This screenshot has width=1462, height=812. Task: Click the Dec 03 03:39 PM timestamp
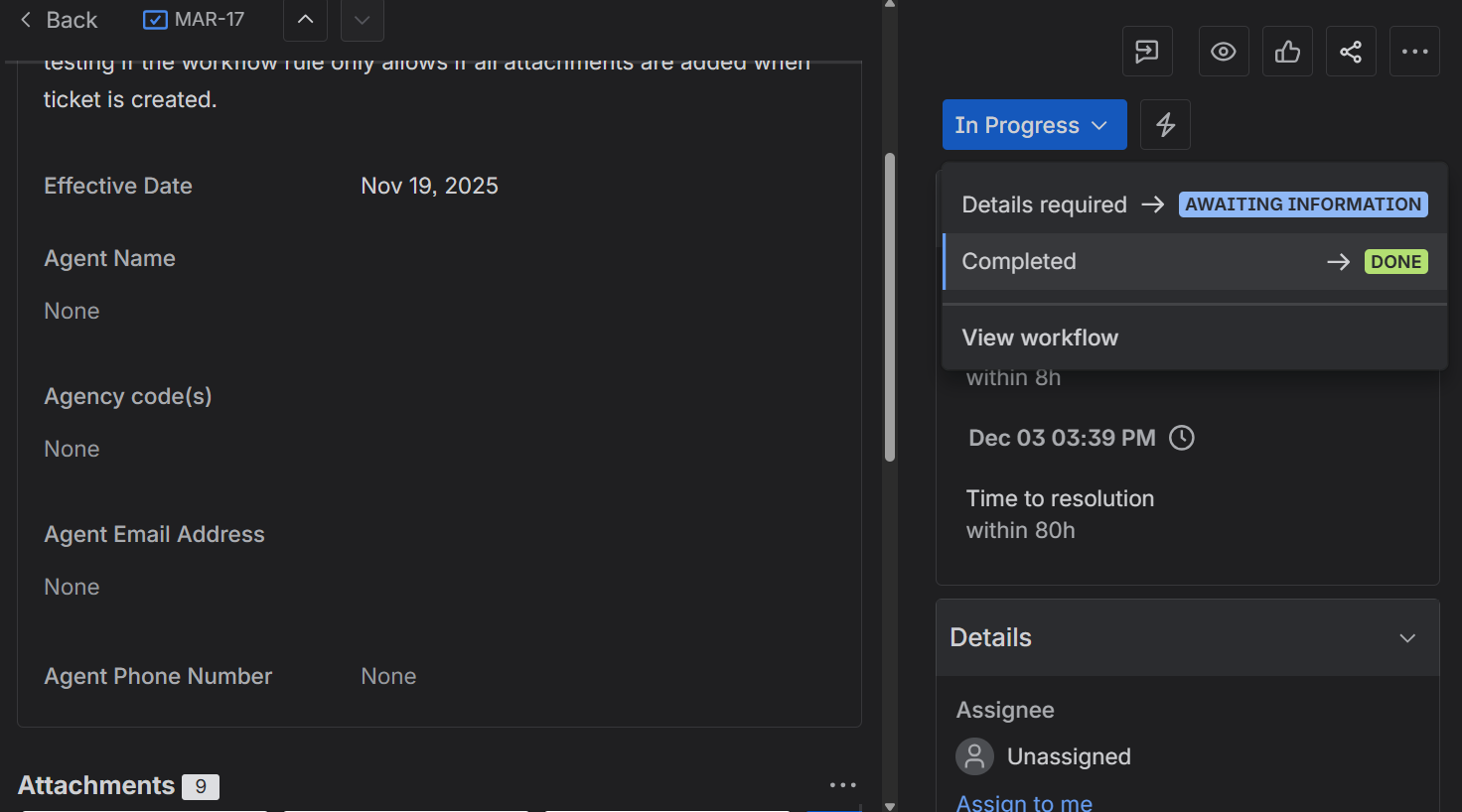coord(1062,438)
